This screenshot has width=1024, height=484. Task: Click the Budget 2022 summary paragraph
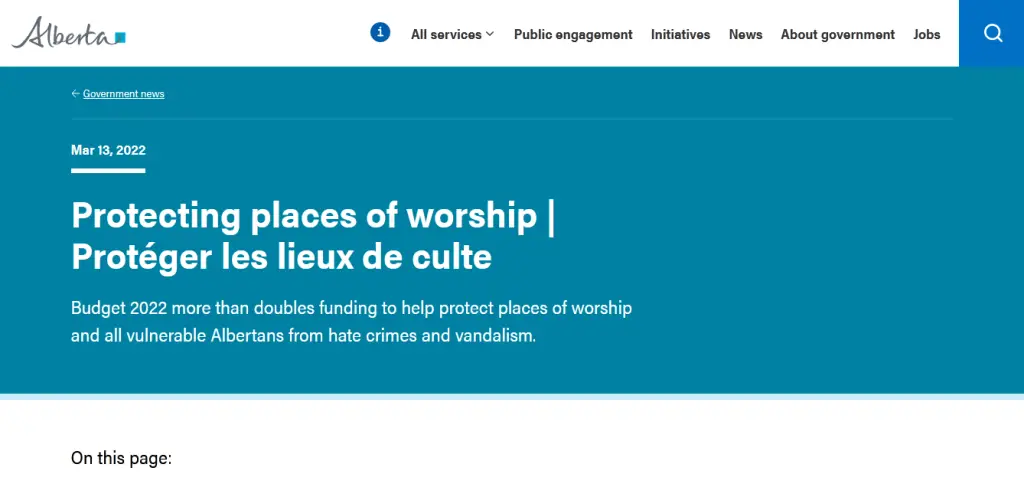point(351,321)
